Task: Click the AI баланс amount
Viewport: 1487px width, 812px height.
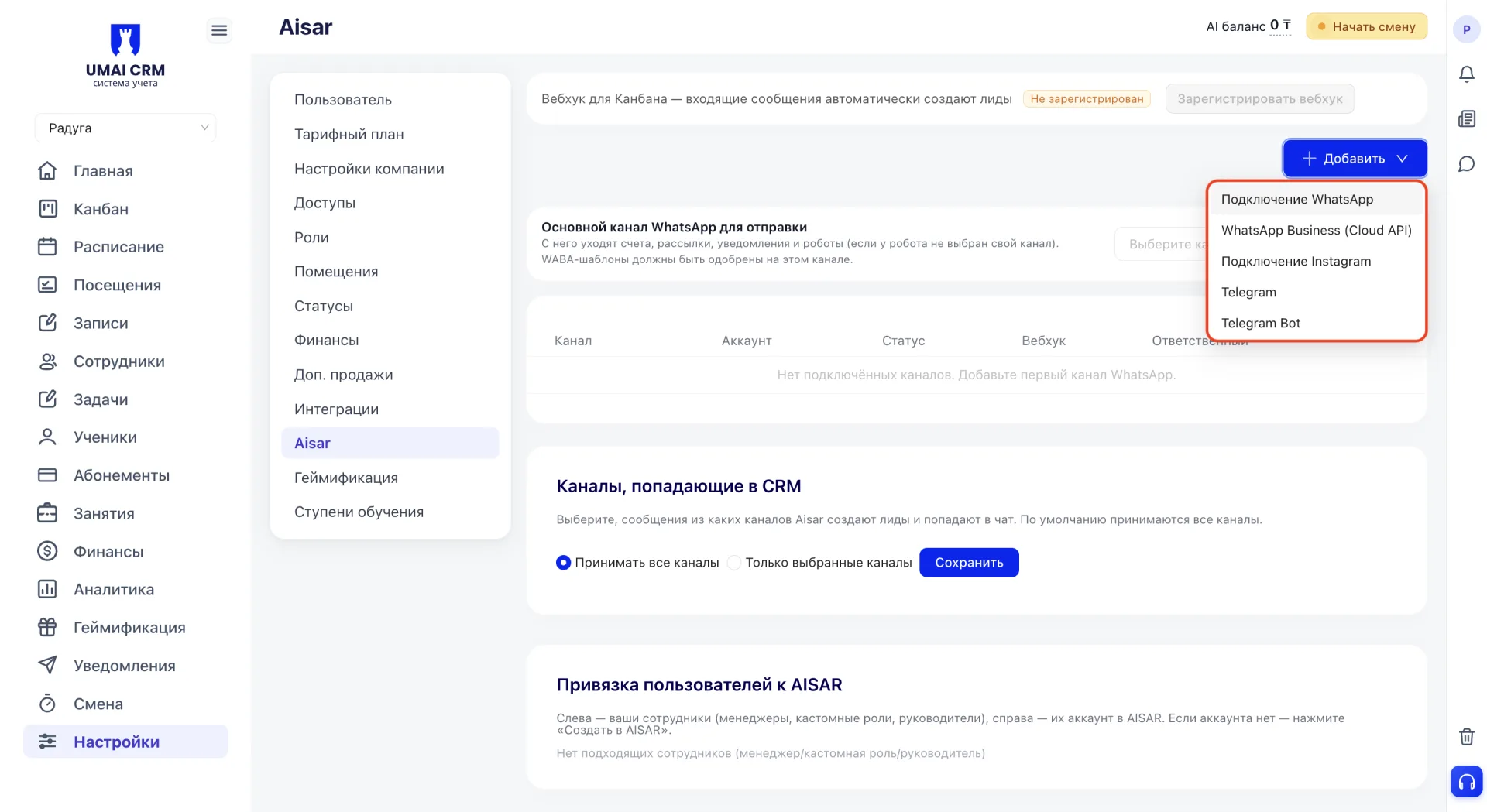Action: pyautogui.click(x=1280, y=26)
